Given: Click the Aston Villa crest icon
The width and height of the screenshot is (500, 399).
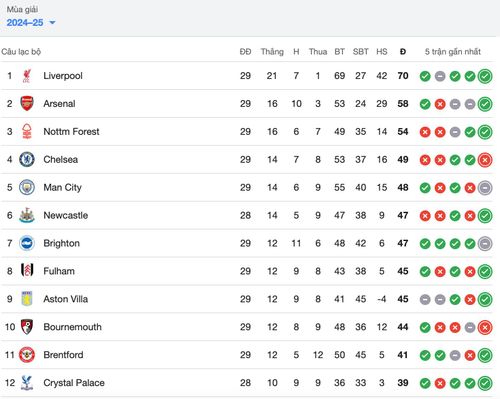Looking at the screenshot, I should tap(27, 299).
